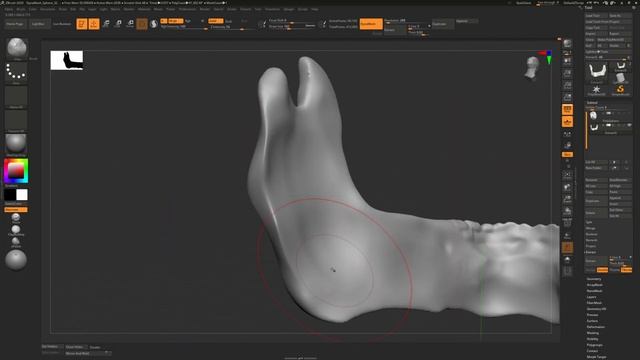Click the Move view icon on the right shelf
The image size is (640, 360).
click(567, 187)
